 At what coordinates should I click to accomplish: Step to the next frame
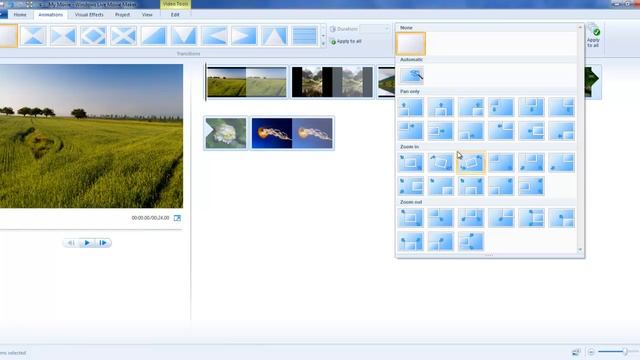(x=103, y=243)
